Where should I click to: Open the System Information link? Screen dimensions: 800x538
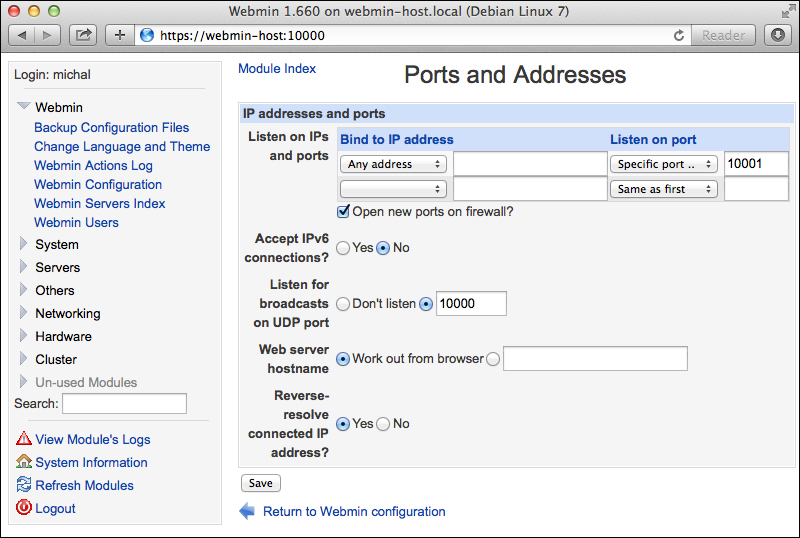click(91, 462)
